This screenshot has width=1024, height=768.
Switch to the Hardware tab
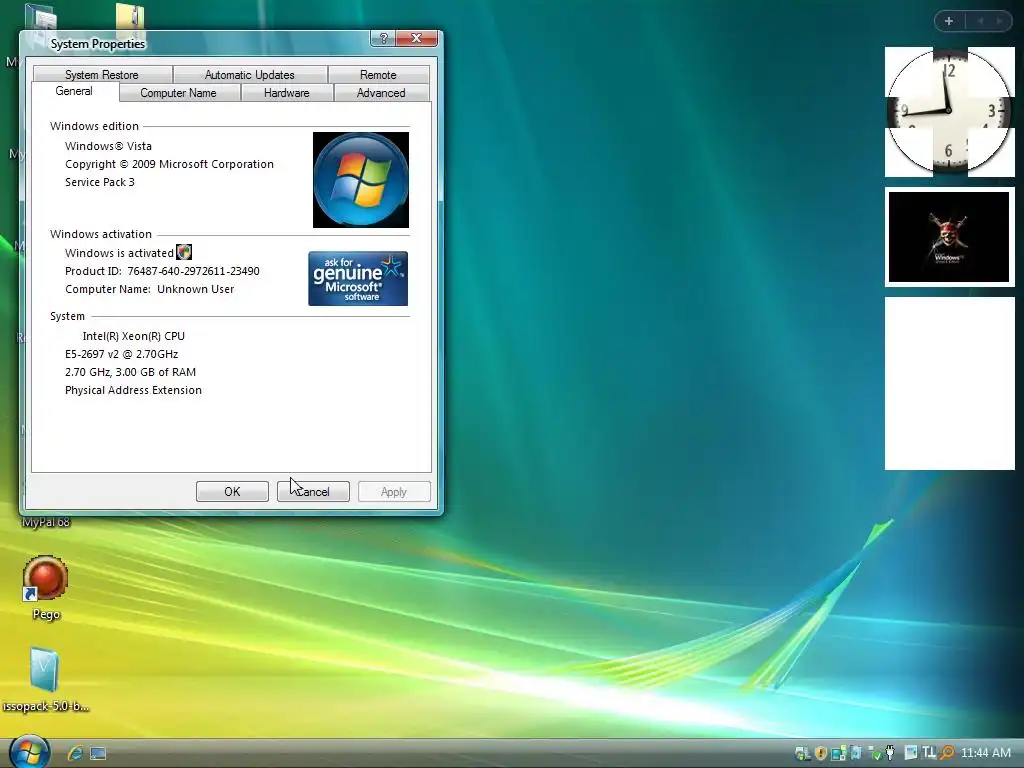tap(287, 93)
